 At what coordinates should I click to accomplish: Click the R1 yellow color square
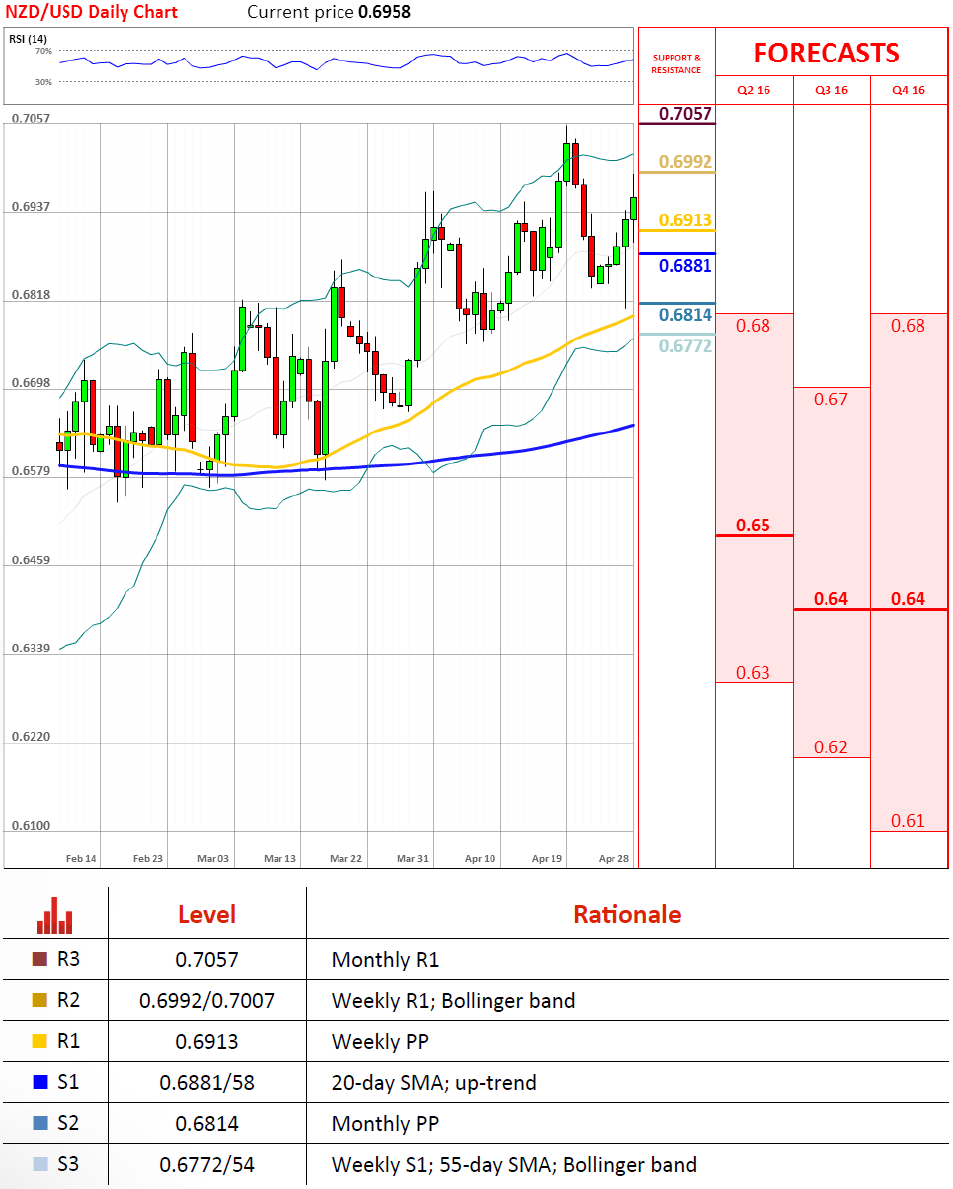(40, 1042)
